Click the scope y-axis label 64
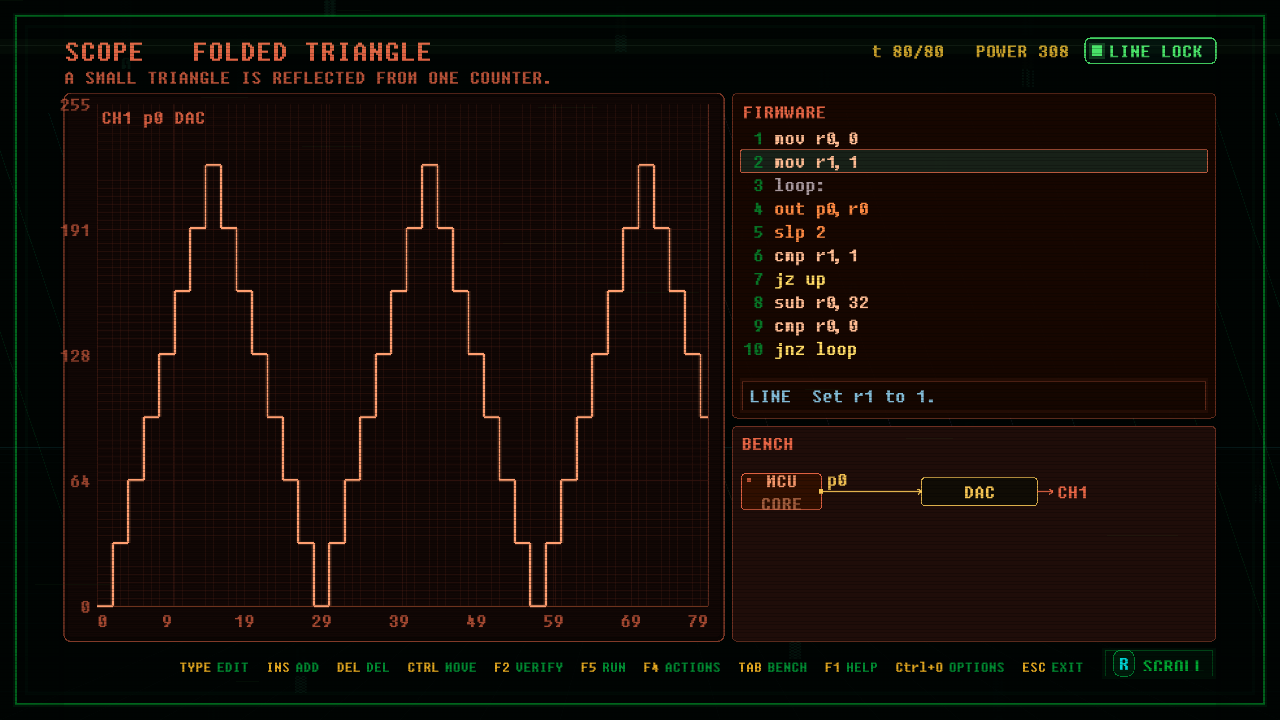This screenshot has height=720, width=1280. (80, 481)
